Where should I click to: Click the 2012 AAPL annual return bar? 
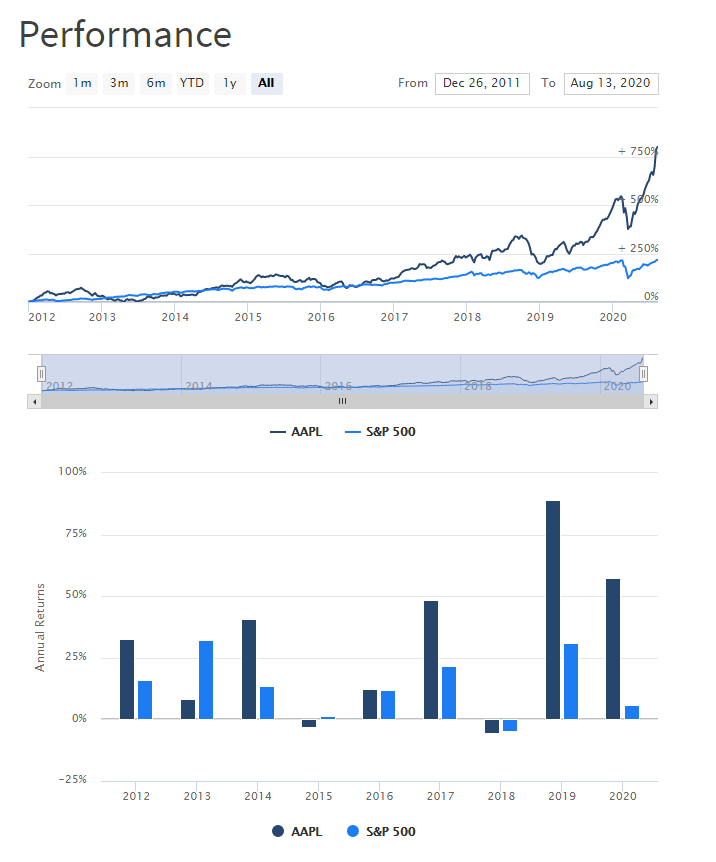click(x=127, y=679)
